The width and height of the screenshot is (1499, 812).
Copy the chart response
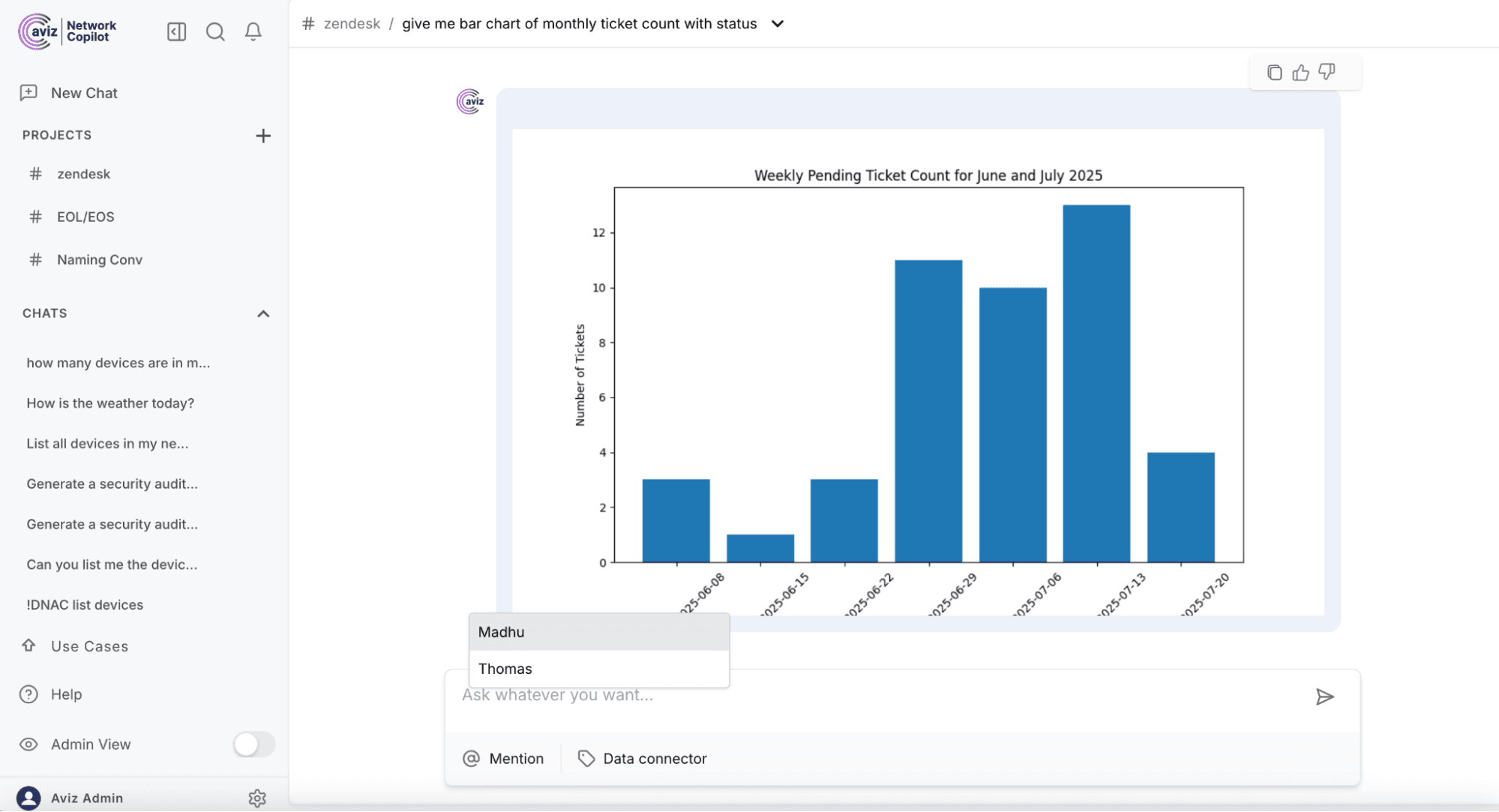pos(1274,72)
